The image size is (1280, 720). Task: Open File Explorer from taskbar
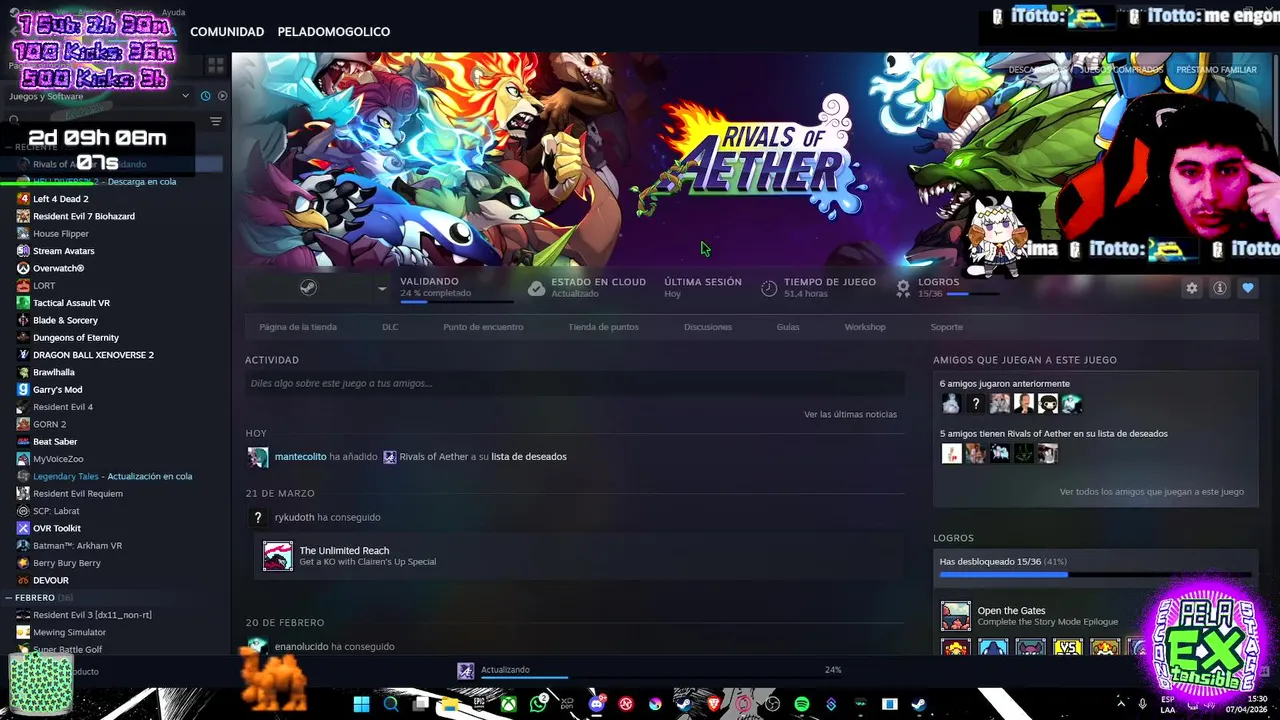(450, 704)
